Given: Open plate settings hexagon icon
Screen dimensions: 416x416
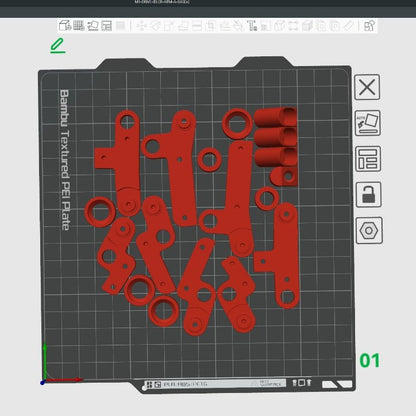Looking at the screenshot, I should [x=369, y=231].
